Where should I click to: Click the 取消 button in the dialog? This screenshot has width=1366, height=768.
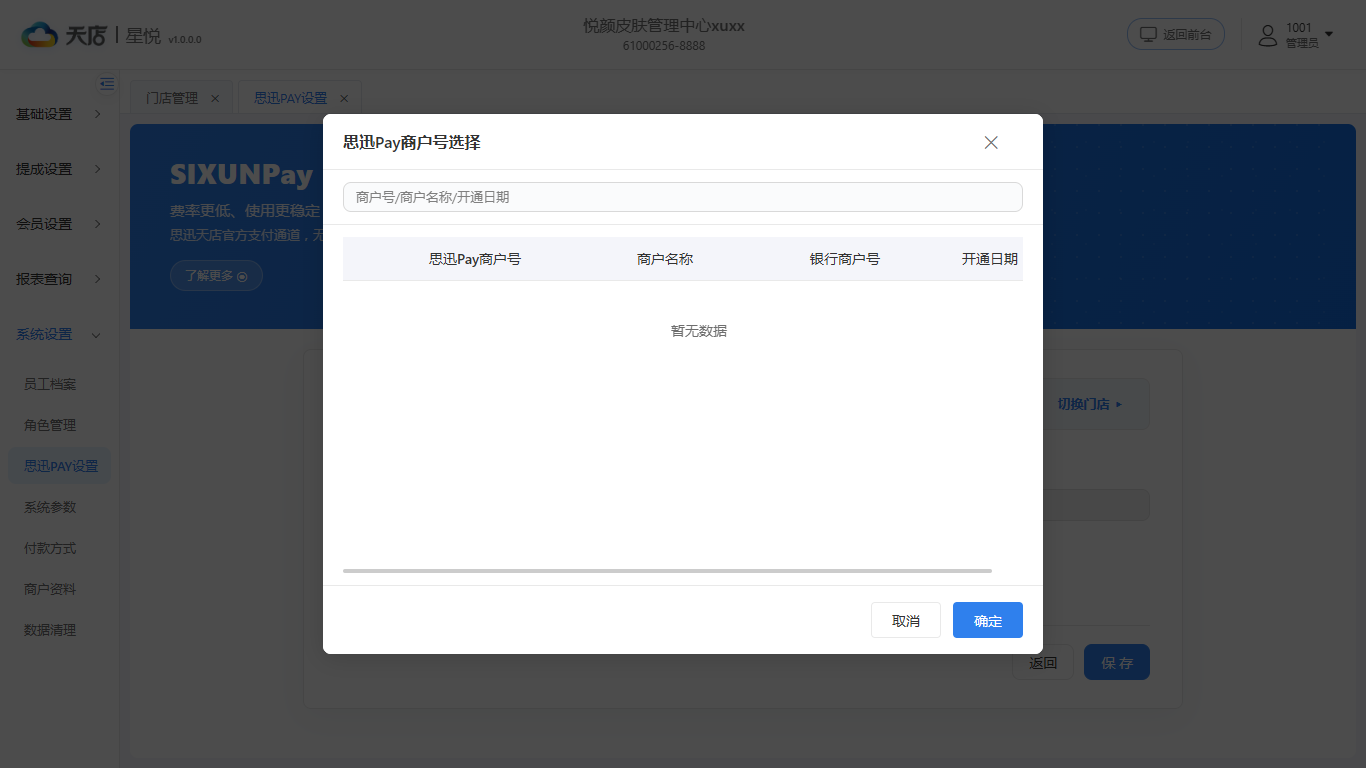[906, 620]
